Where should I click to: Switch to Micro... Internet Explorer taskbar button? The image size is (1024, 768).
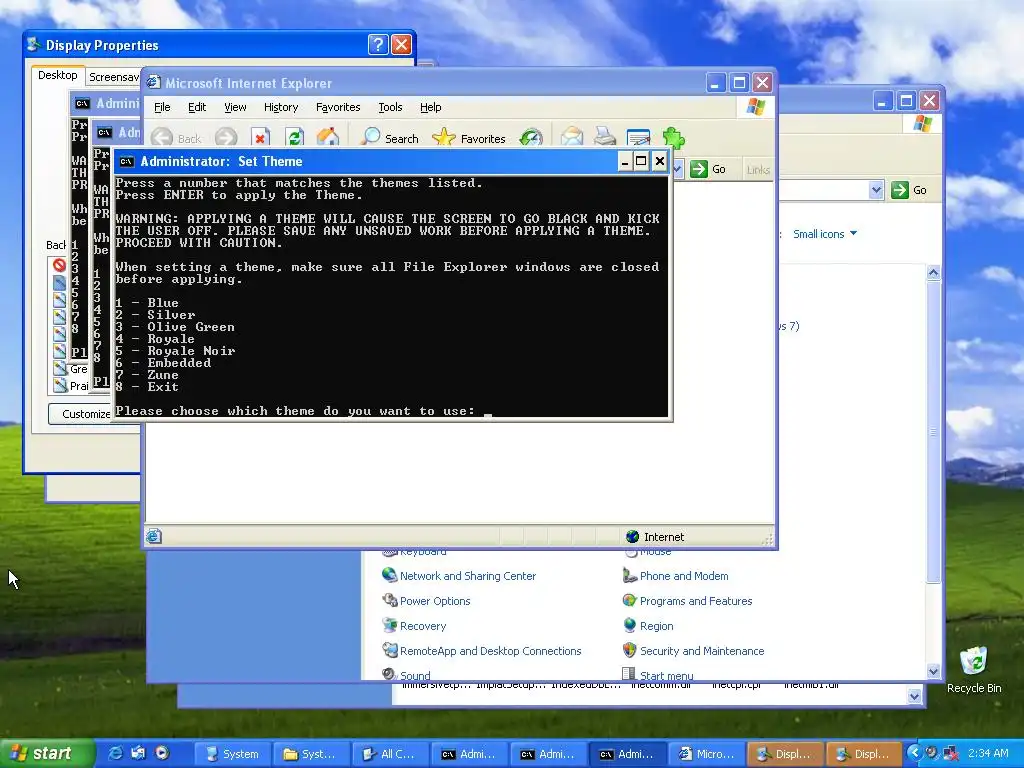(x=707, y=754)
